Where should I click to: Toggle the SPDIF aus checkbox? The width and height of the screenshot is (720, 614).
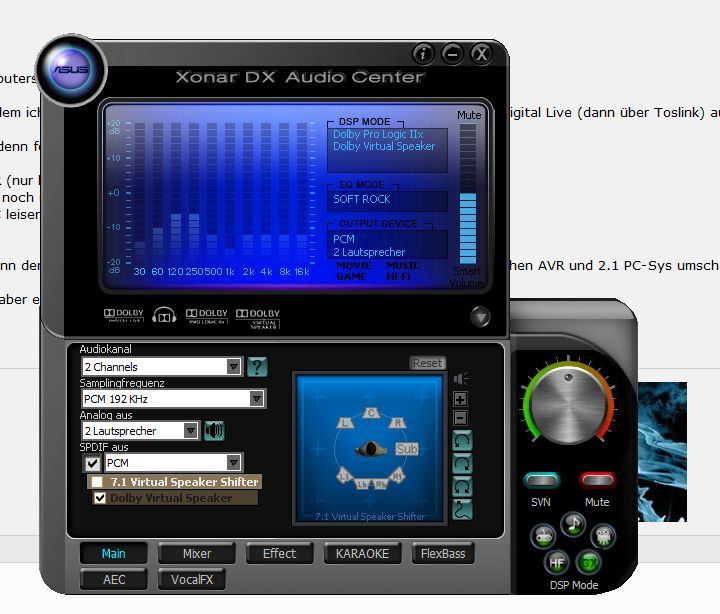[92, 463]
